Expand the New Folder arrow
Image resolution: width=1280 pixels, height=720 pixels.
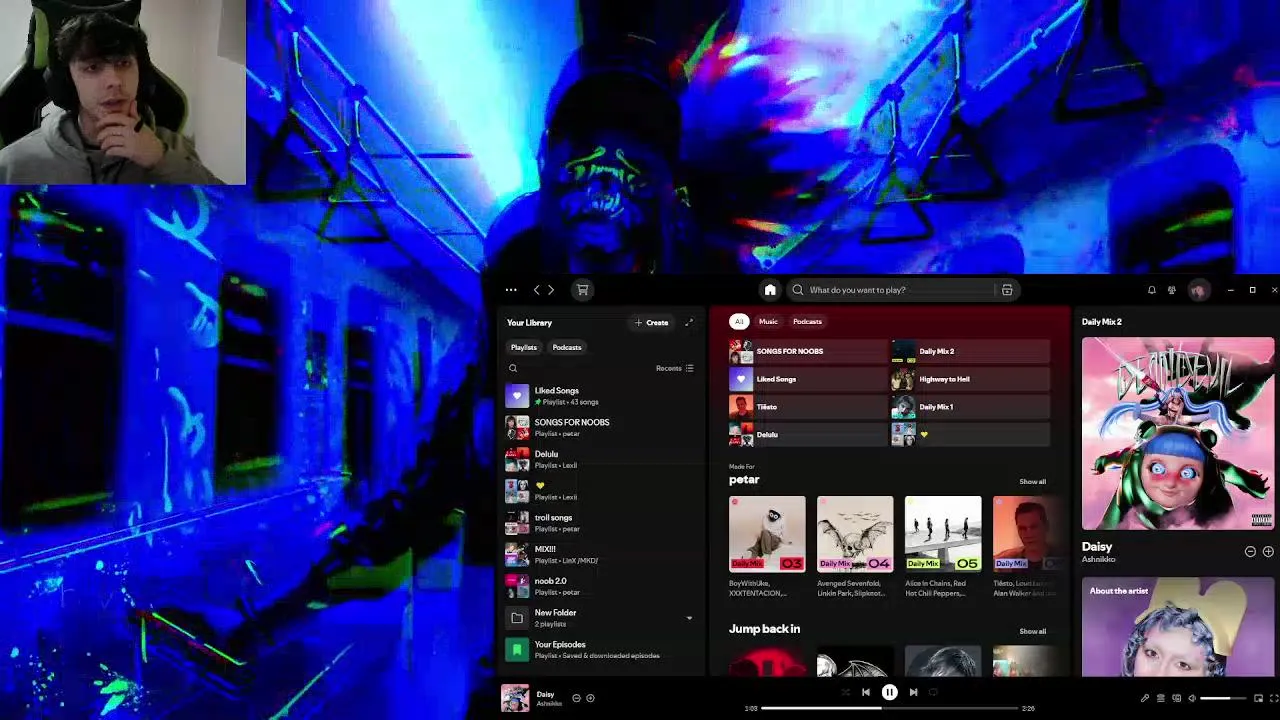tap(689, 618)
